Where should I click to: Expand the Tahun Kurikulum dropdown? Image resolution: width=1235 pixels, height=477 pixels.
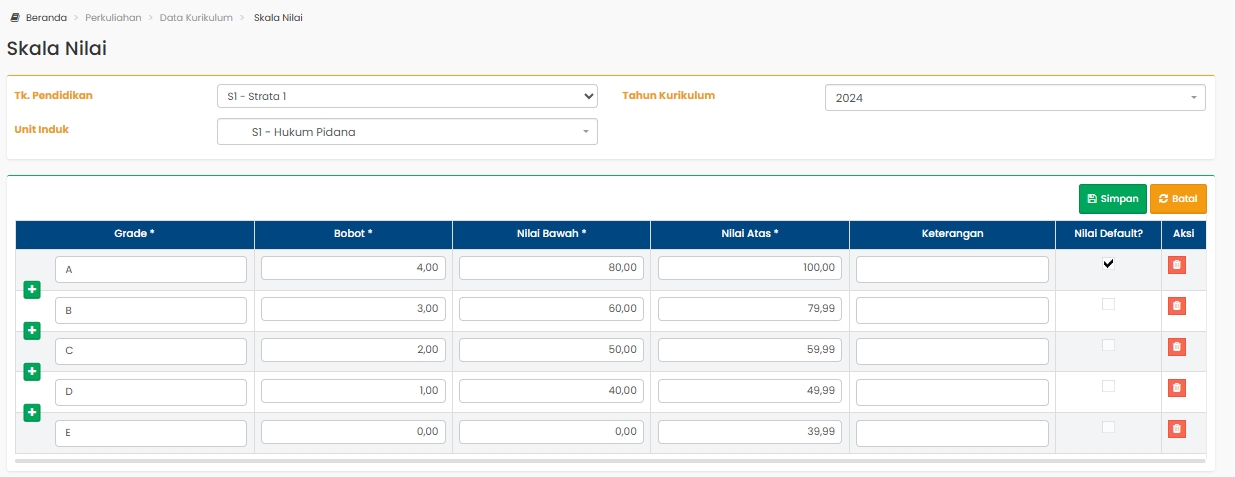[1014, 98]
